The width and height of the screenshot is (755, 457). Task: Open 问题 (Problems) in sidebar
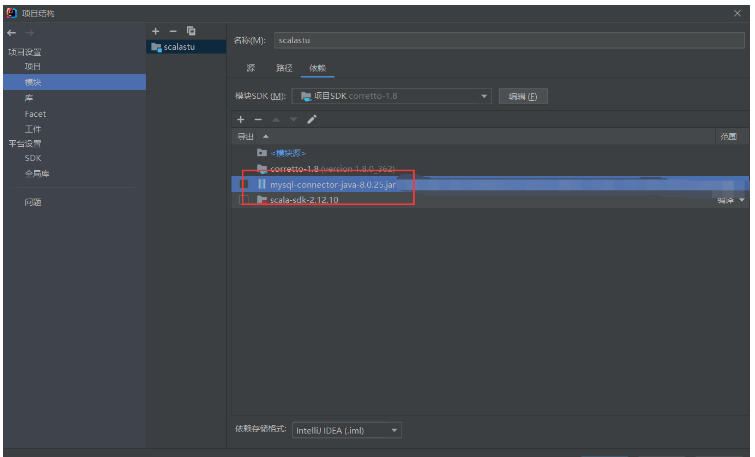[33, 202]
